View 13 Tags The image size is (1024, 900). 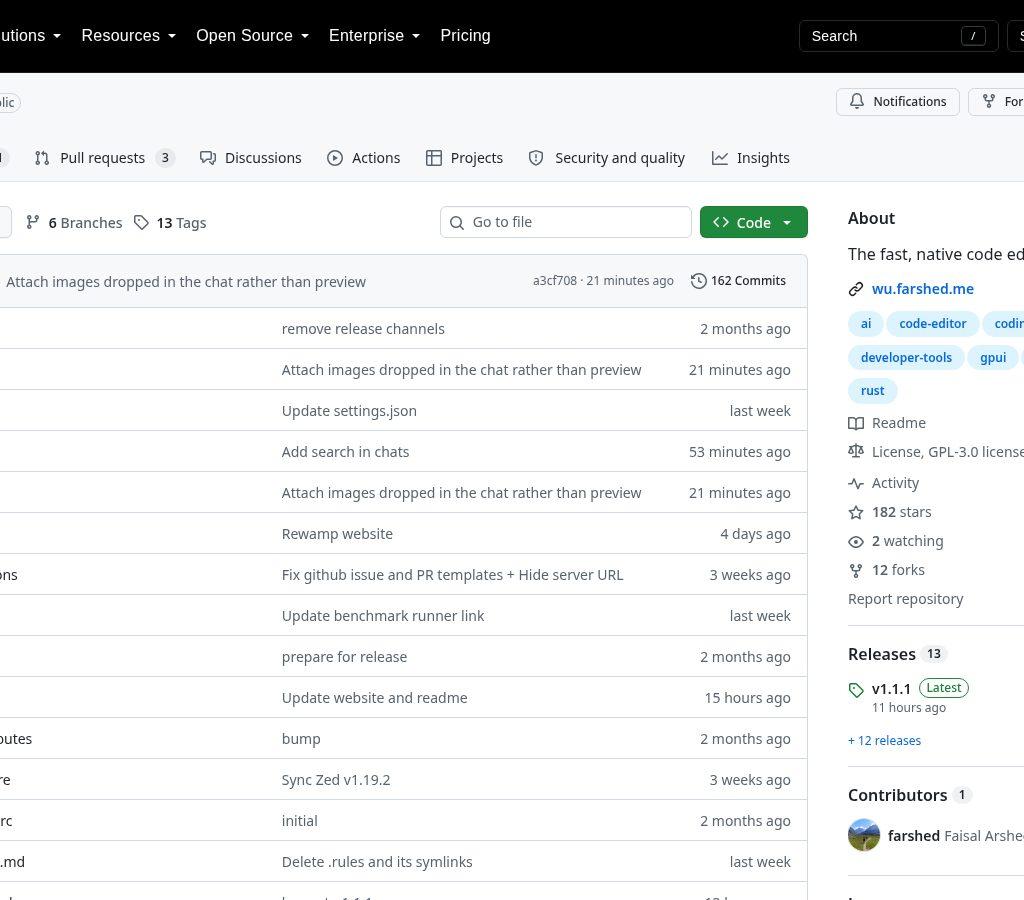[x=170, y=223]
